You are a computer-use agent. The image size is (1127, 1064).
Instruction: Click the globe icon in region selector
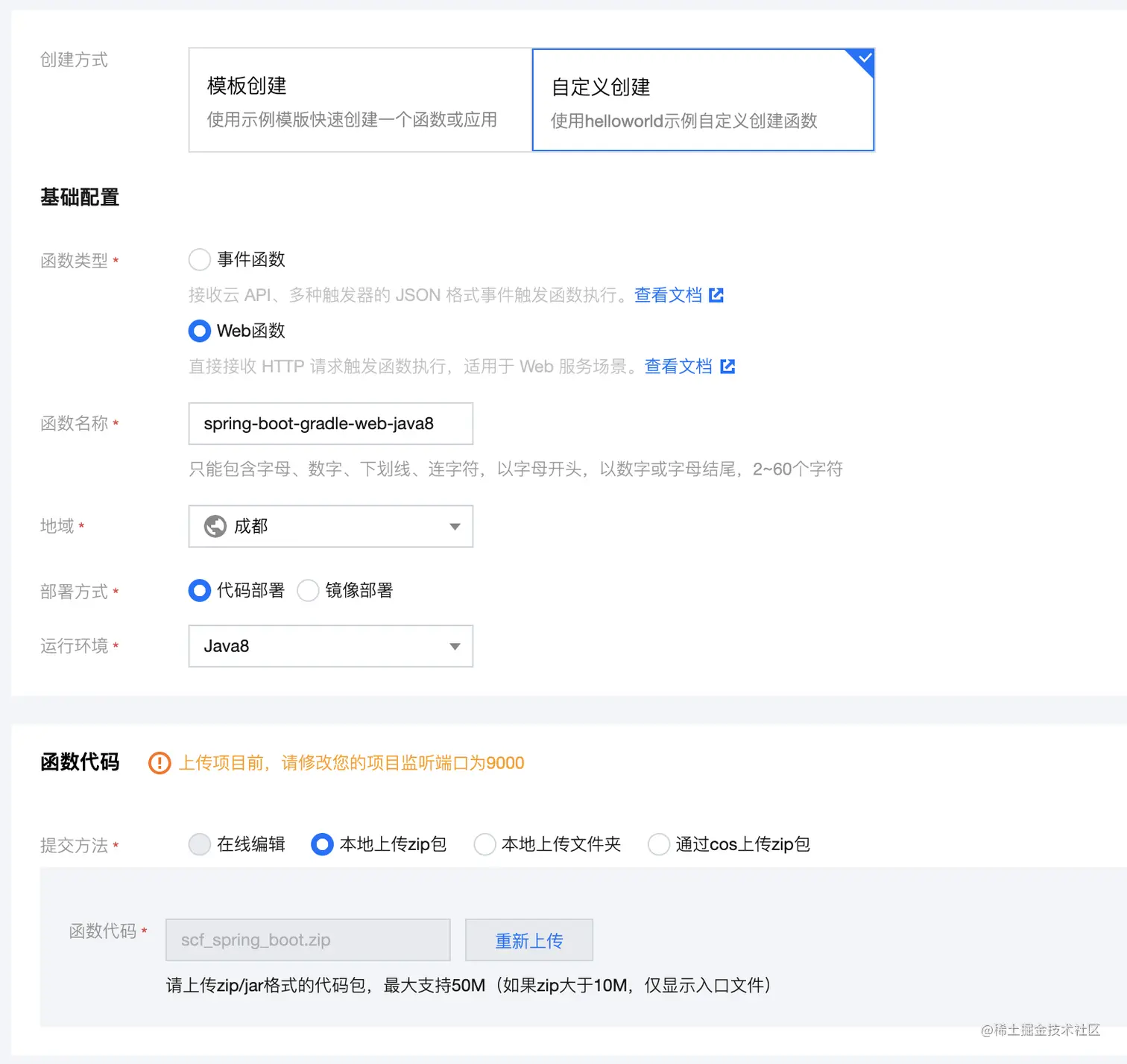click(215, 525)
